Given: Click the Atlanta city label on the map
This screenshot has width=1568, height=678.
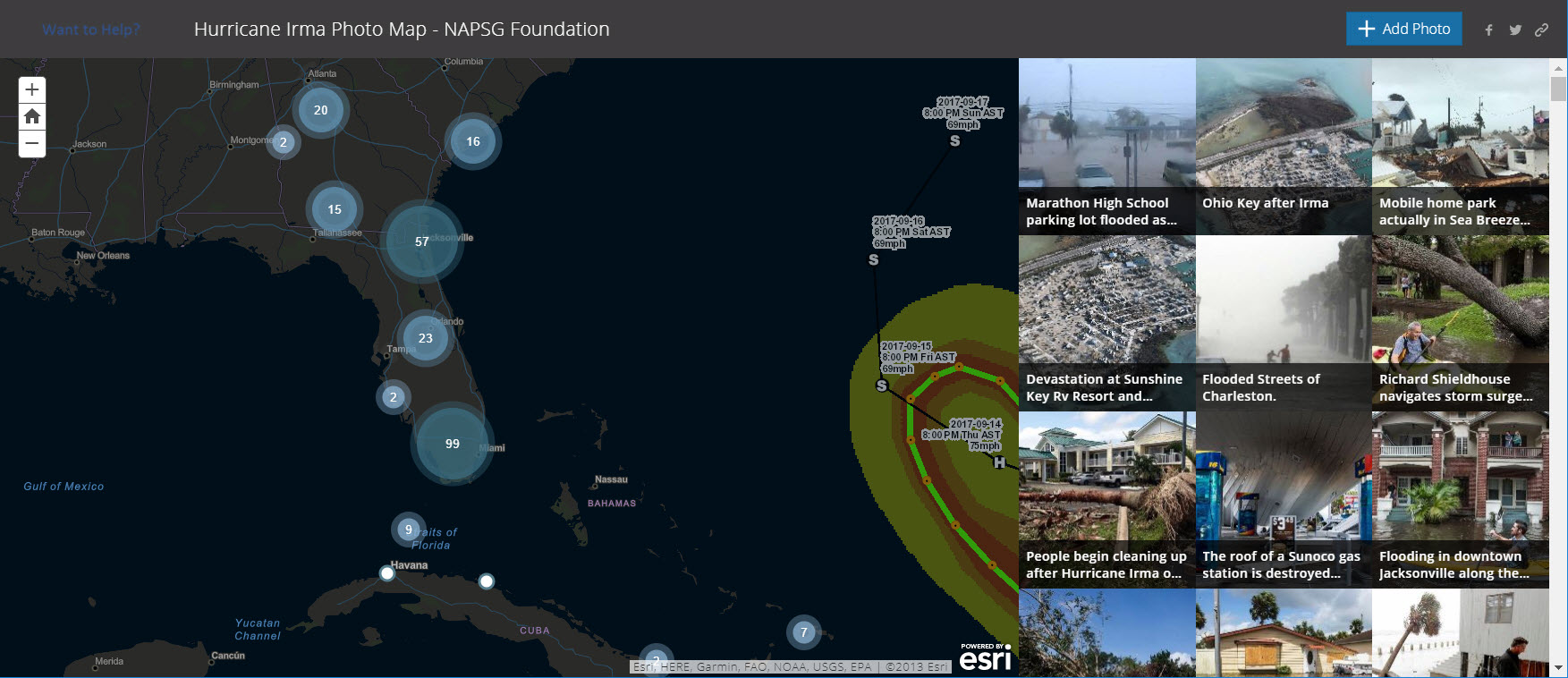Looking at the screenshot, I should pos(322,73).
